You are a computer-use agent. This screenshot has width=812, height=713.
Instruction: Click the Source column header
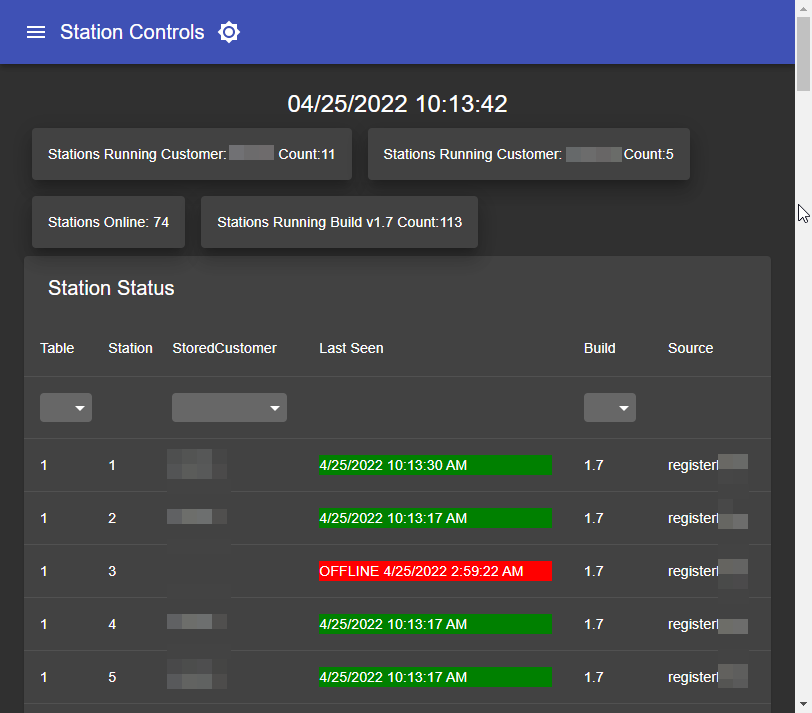click(x=690, y=348)
